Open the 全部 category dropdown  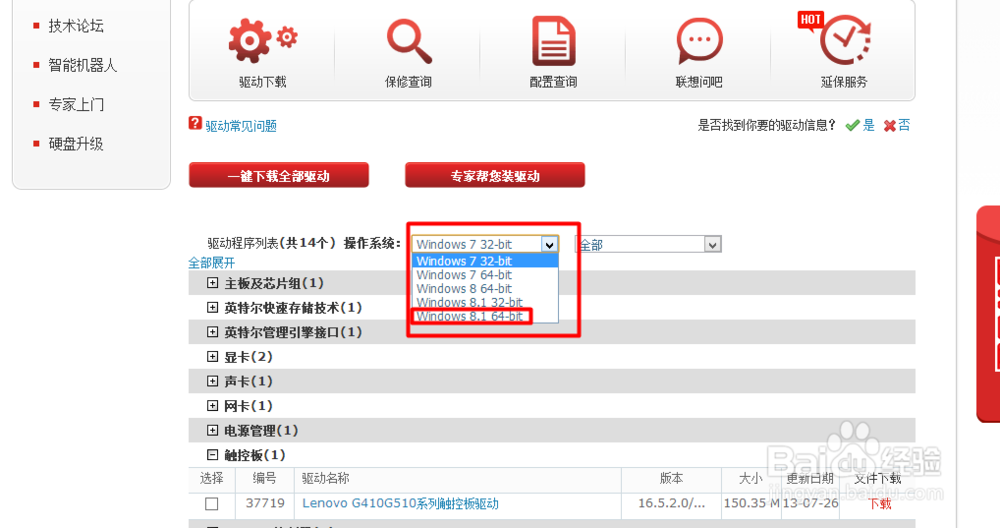click(x=649, y=244)
